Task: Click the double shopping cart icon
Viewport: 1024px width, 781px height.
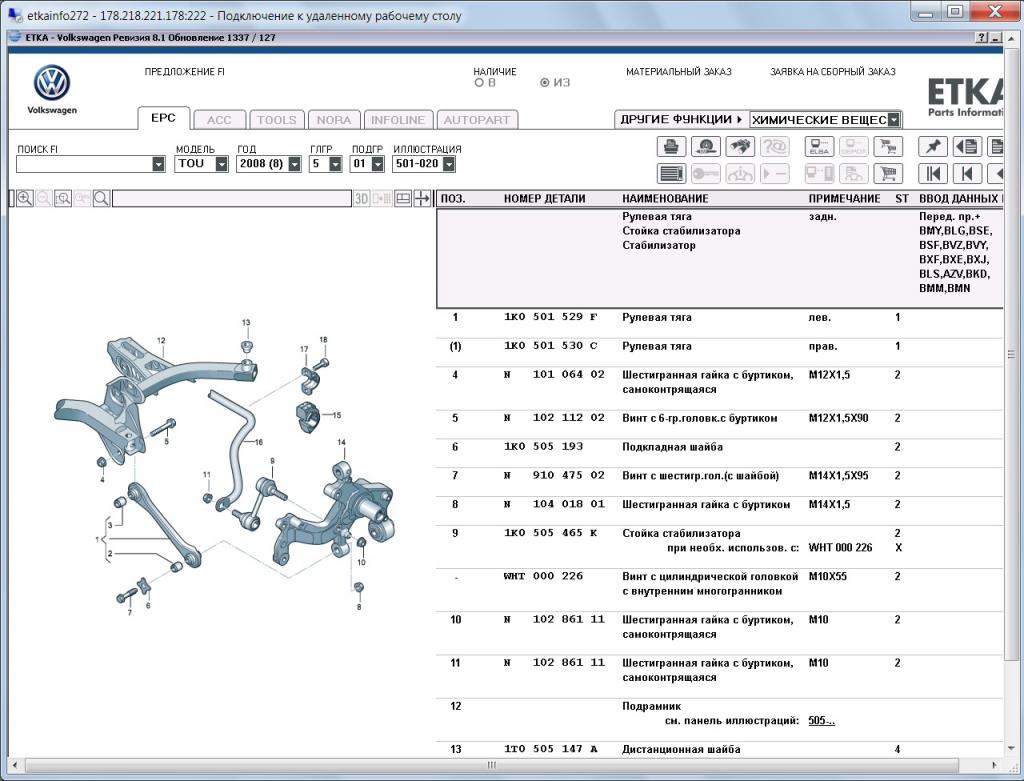Action: [x=888, y=146]
